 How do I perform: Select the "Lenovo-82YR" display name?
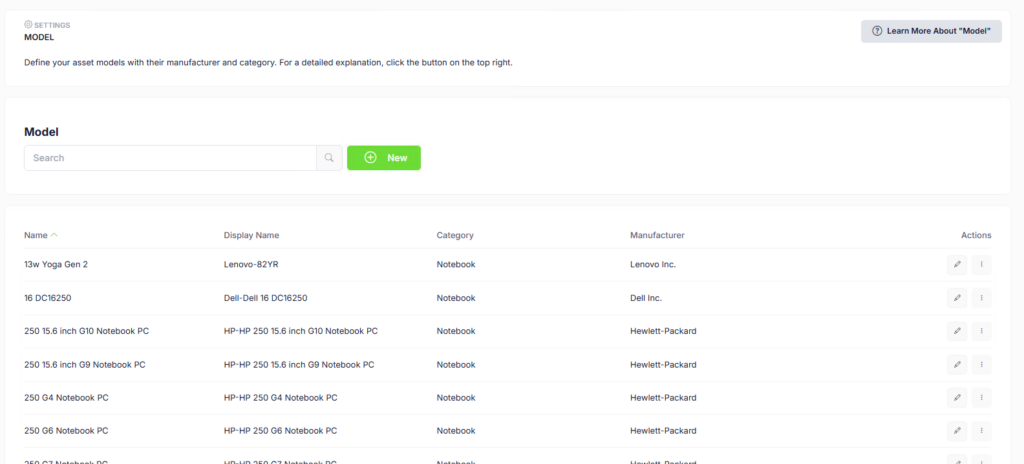coord(251,265)
